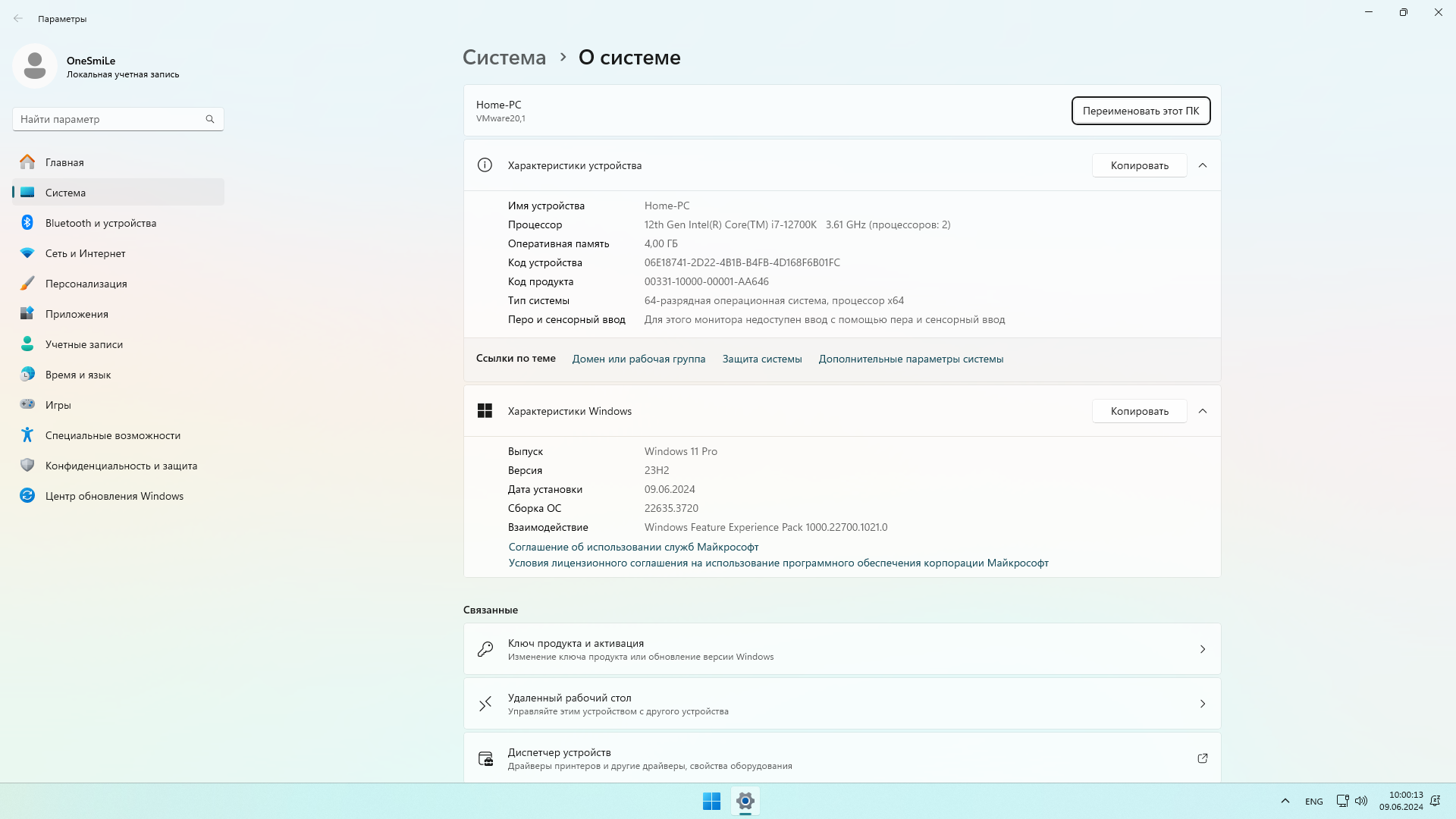The height and width of the screenshot is (819, 1456).
Task: Open Сеть и Интернет section
Action: click(84, 253)
